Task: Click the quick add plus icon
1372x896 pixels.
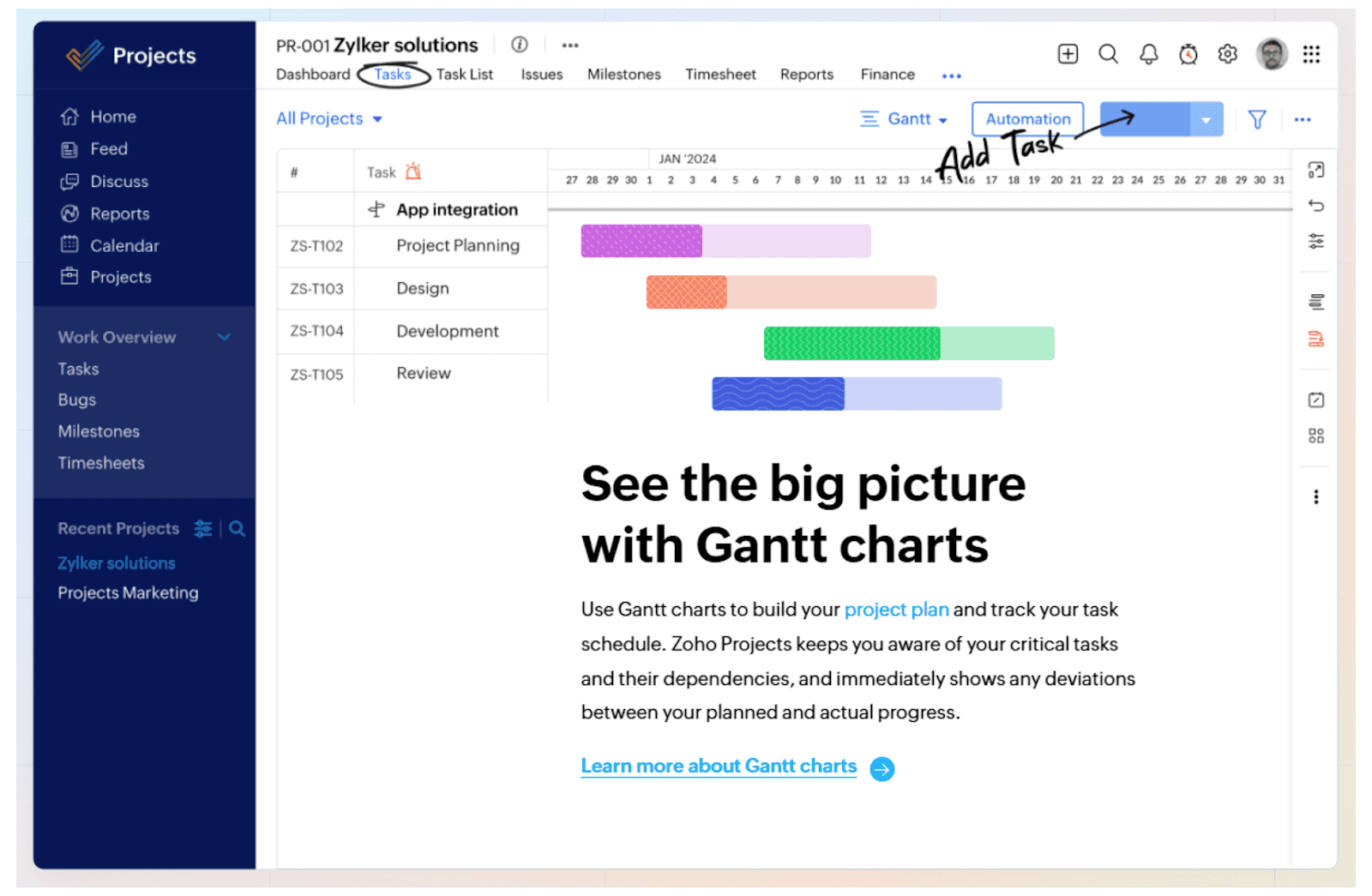Action: [1068, 54]
